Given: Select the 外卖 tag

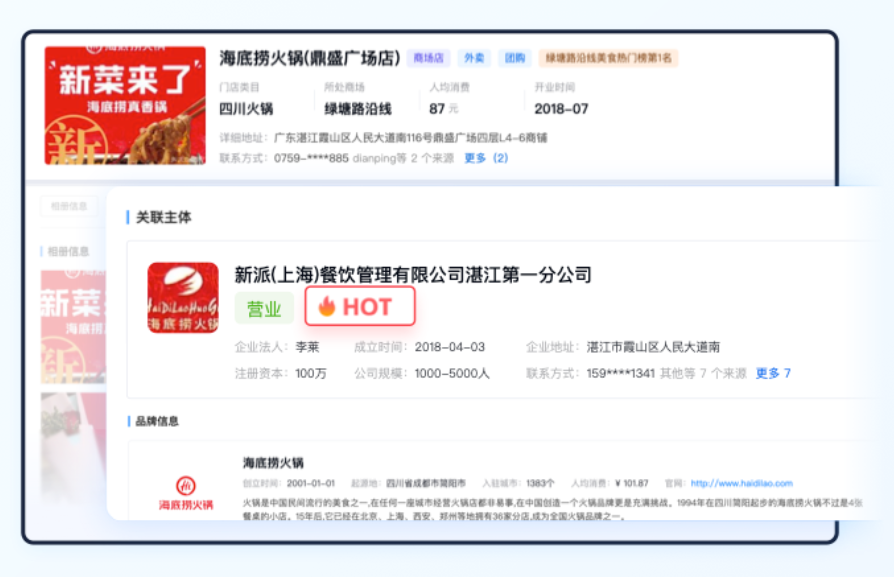Looking at the screenshot, I should point(474,58).
